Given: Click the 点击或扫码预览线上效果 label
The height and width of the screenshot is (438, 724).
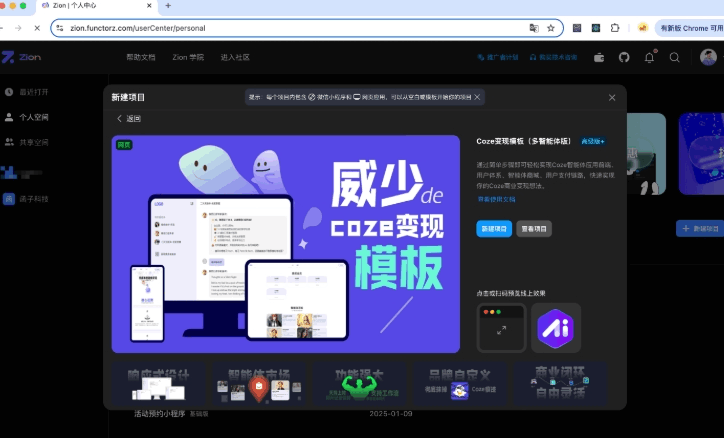Looking at the screenshot, I should (511, 293).
